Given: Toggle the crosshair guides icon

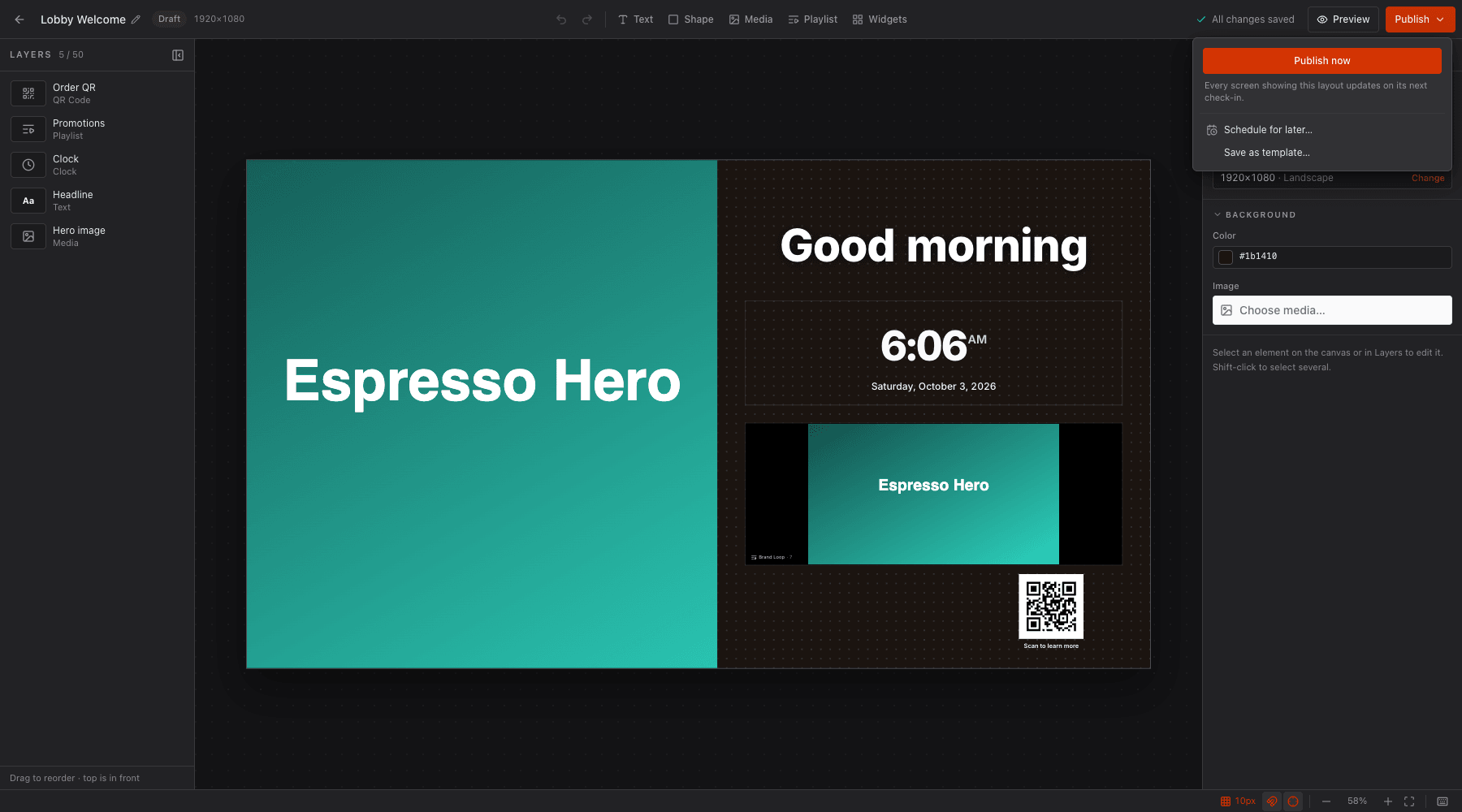Looking at the screenshot, I should click(x=1293, y=801).
